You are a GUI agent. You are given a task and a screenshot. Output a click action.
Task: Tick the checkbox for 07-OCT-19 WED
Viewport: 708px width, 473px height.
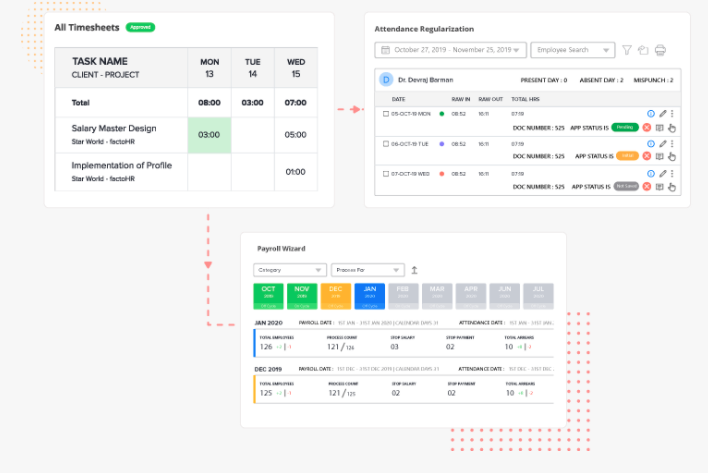click(386, 174)
